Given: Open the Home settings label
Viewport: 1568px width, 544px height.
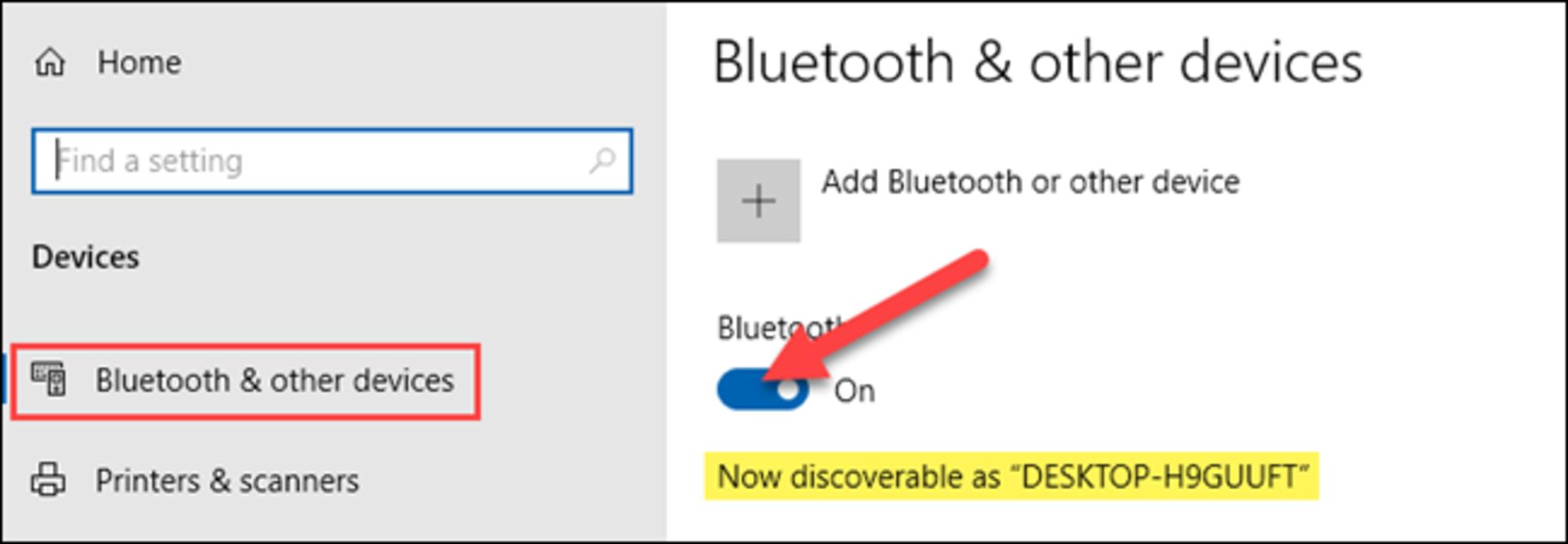Looking at the screenshot, I should click(x=139, y=62).
